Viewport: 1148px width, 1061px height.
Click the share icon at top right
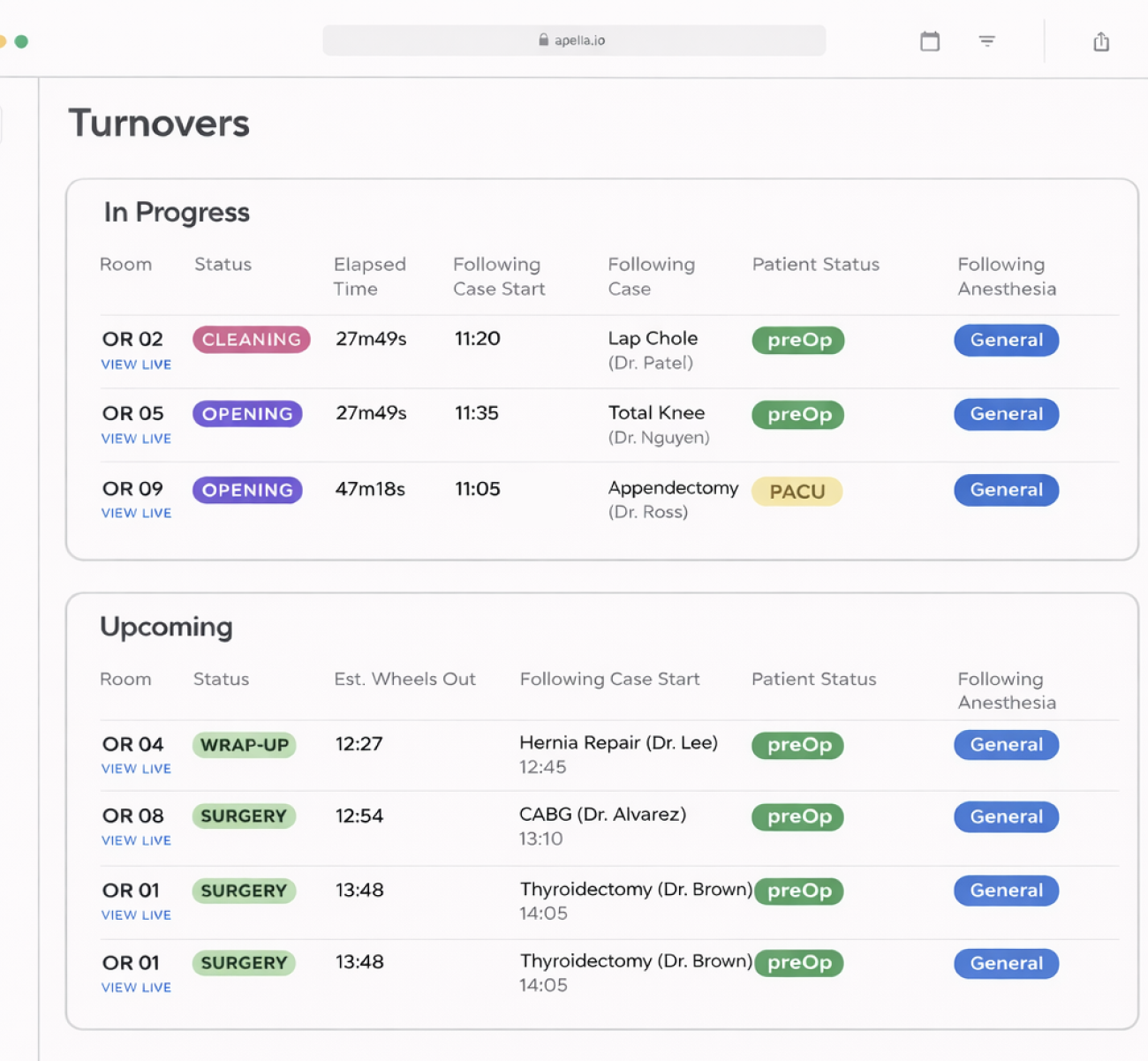1101,41
